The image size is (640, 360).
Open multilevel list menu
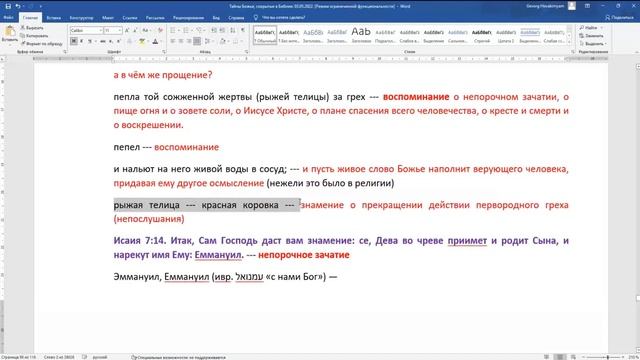[200, 30]
